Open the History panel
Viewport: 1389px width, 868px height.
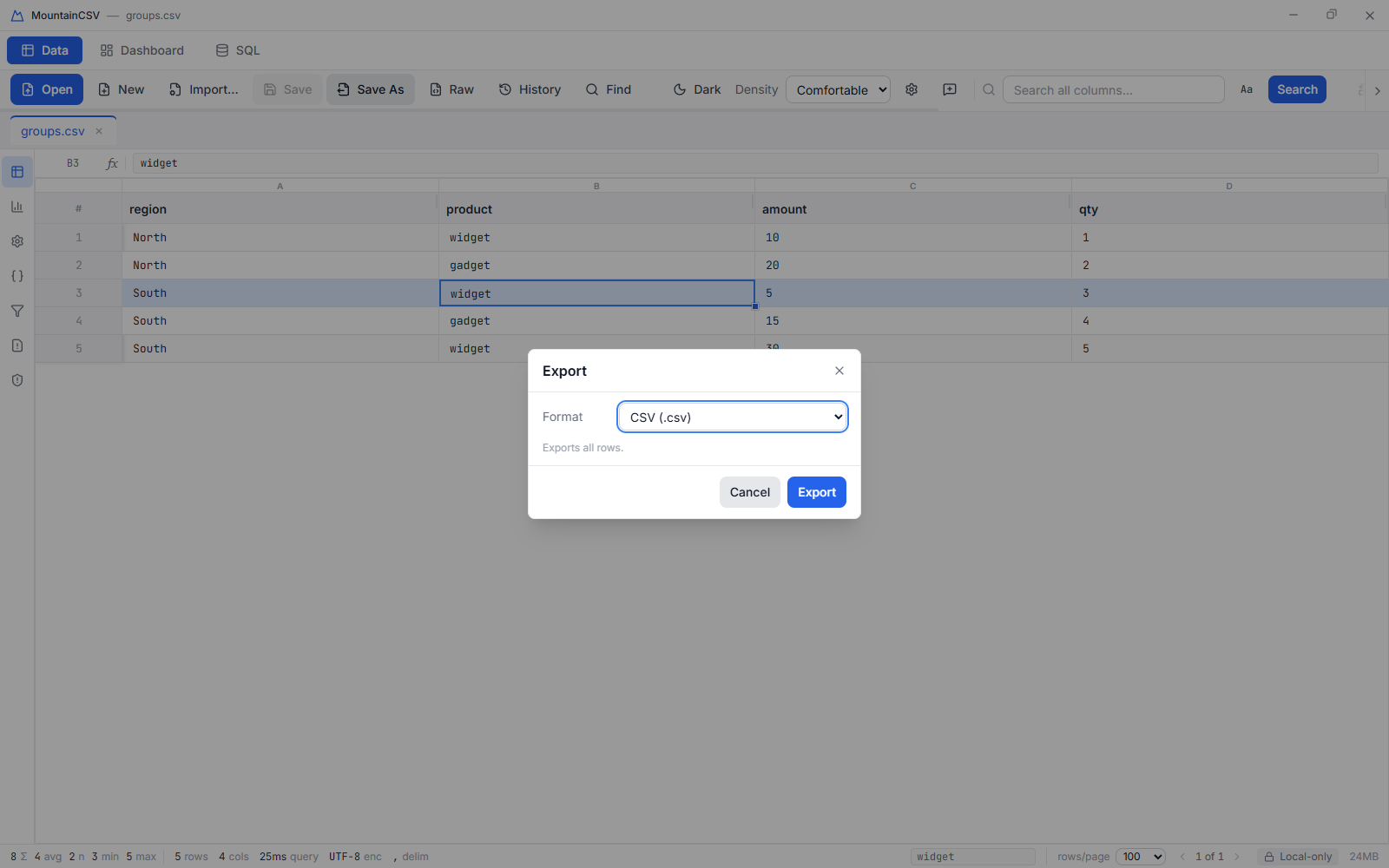tap(530, 89)
